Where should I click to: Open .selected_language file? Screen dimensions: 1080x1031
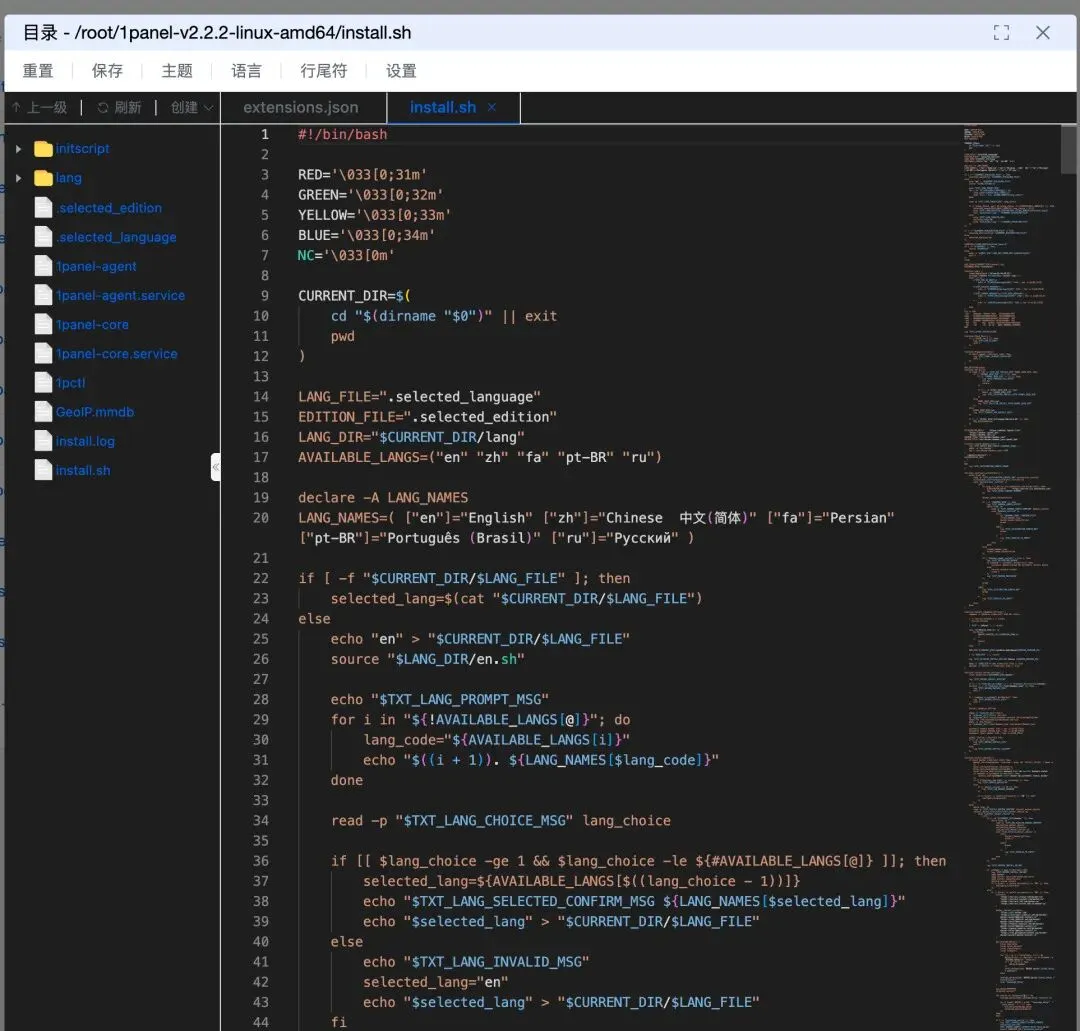click(x=117, y=237)
